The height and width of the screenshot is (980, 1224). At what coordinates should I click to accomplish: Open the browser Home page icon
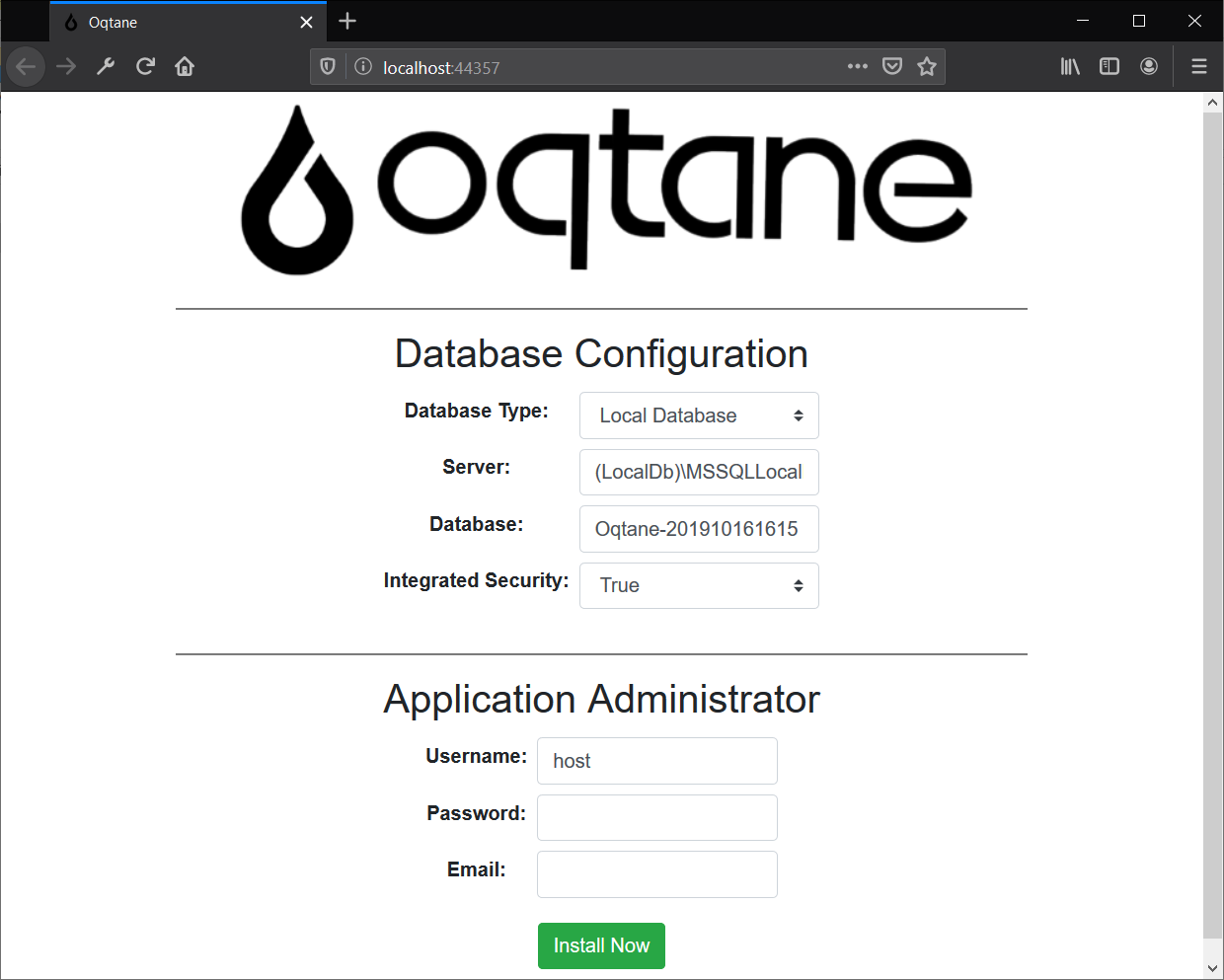tap(185, 66)
